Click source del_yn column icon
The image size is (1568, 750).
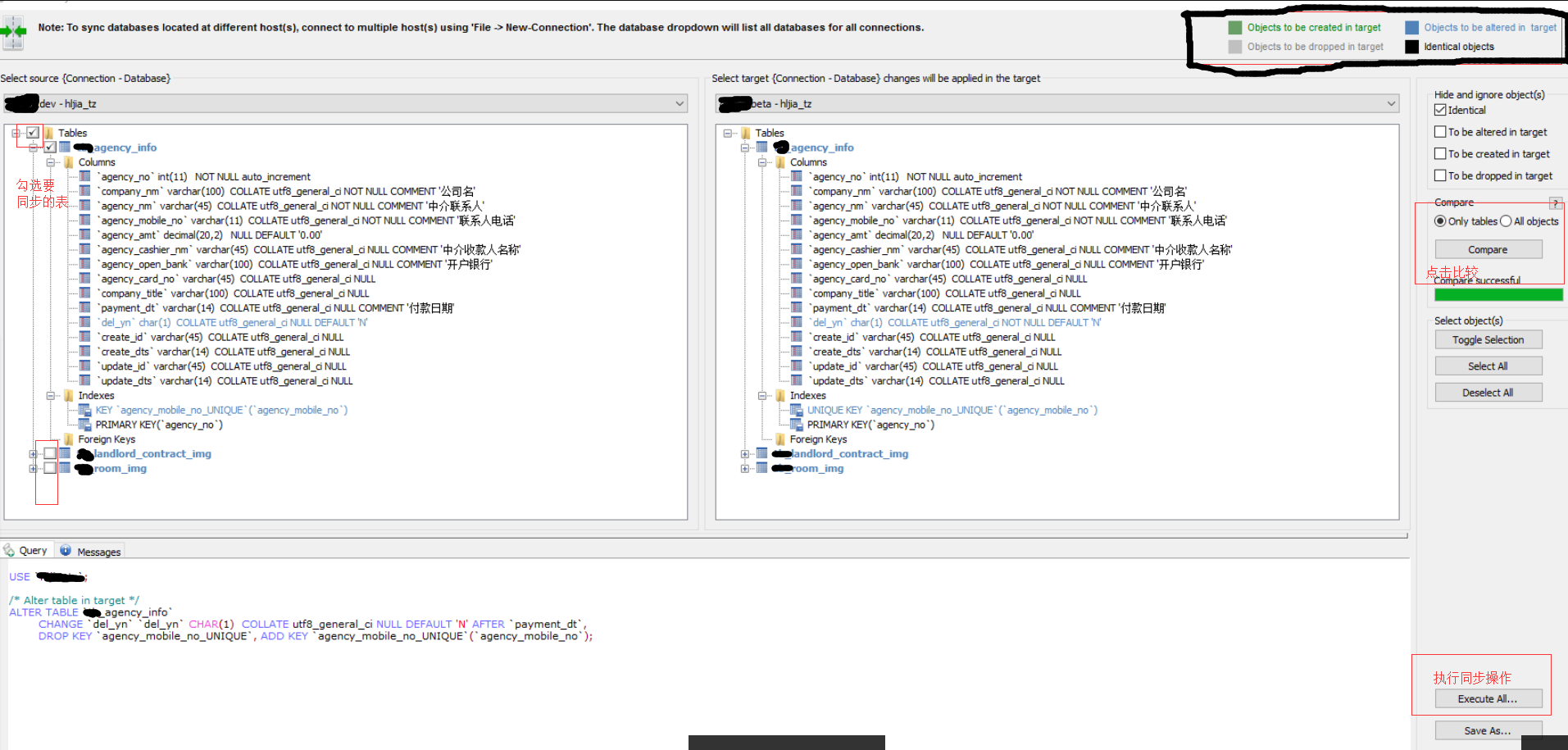(x=84, y=322)
